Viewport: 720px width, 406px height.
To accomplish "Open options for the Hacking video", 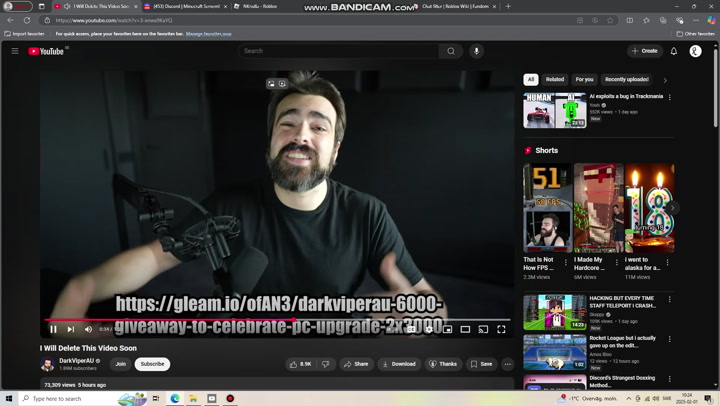I will click(669, 299).
